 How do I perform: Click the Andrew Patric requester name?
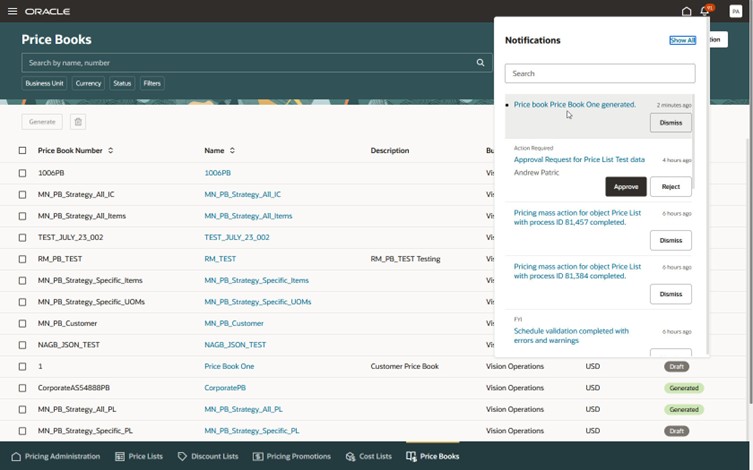(x=536, y=172)
